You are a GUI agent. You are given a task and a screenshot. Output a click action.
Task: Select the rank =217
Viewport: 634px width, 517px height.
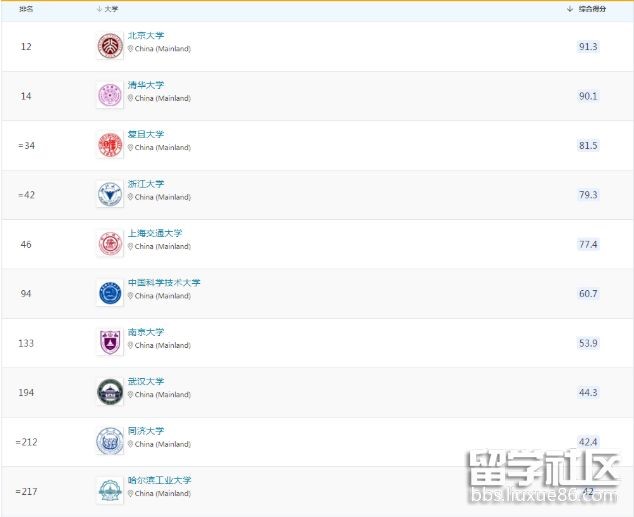pos(26,492)
